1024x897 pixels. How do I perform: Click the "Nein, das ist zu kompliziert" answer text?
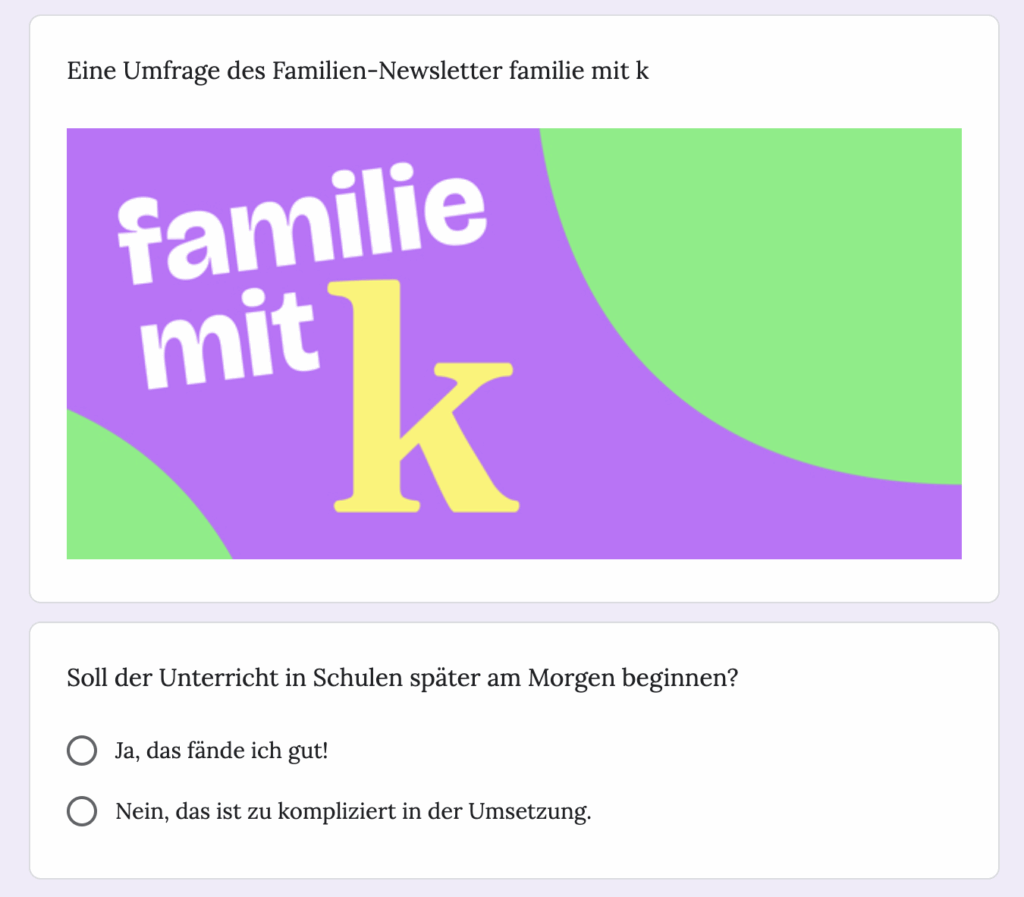(353, 811)
